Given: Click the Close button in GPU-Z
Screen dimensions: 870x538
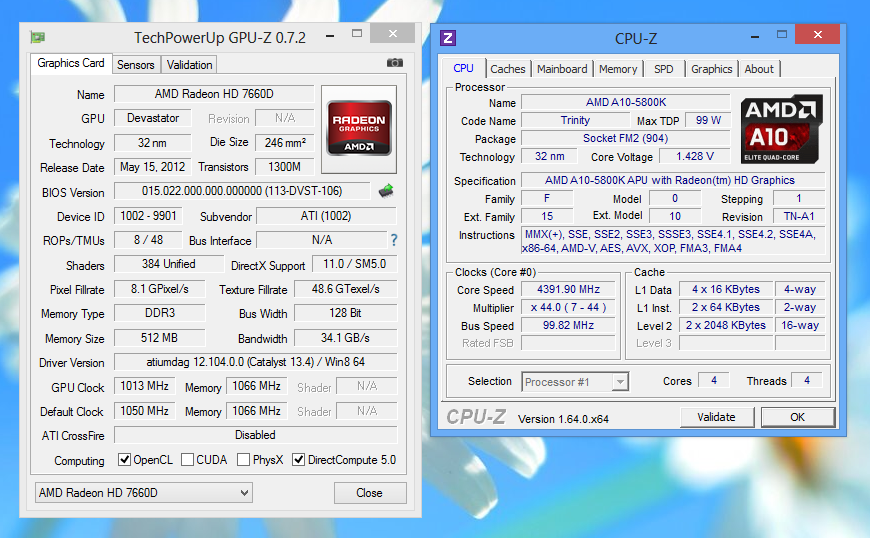Looking at the screenshot, I should tap(370, 493).
